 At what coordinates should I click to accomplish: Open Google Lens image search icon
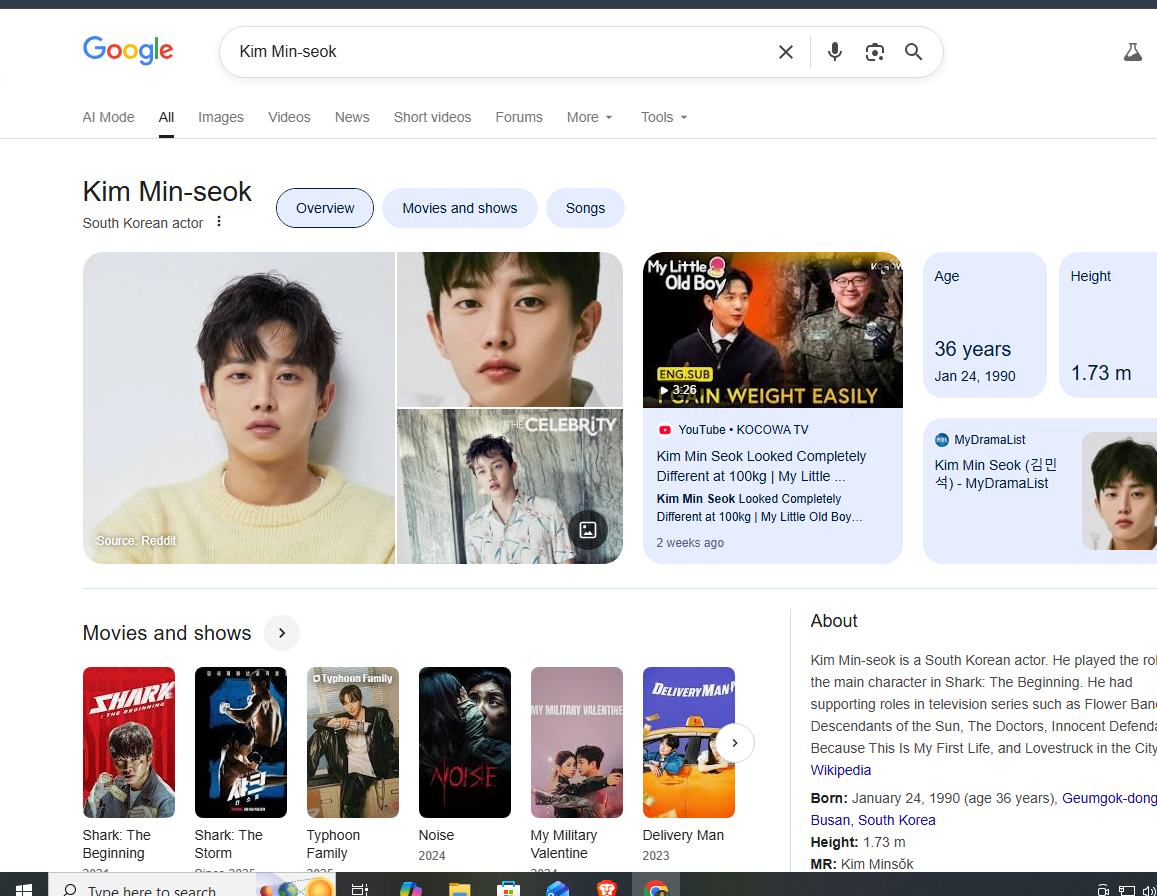click(x=874, y=52)
